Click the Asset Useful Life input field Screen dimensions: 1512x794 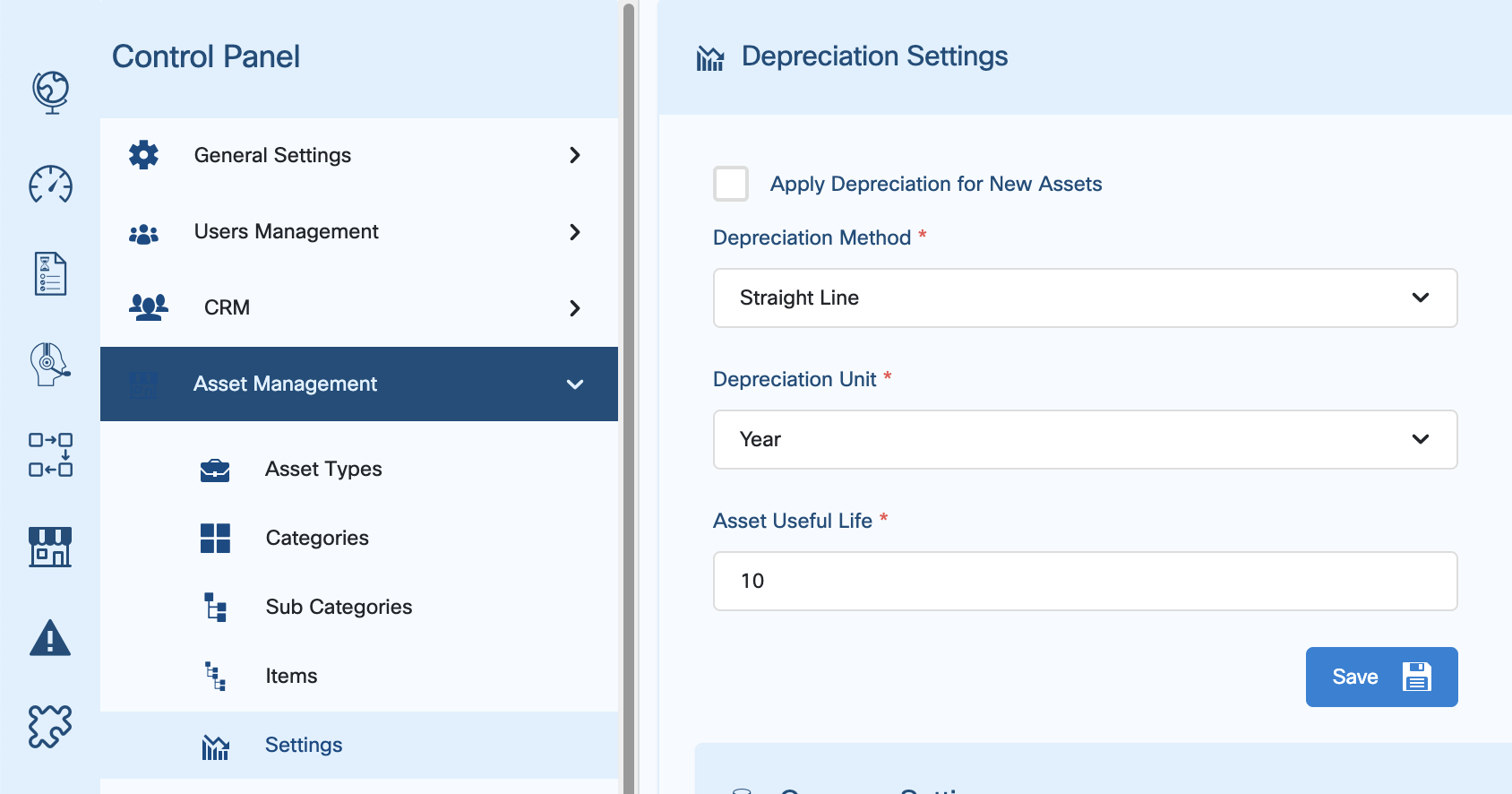point(1085,582)
